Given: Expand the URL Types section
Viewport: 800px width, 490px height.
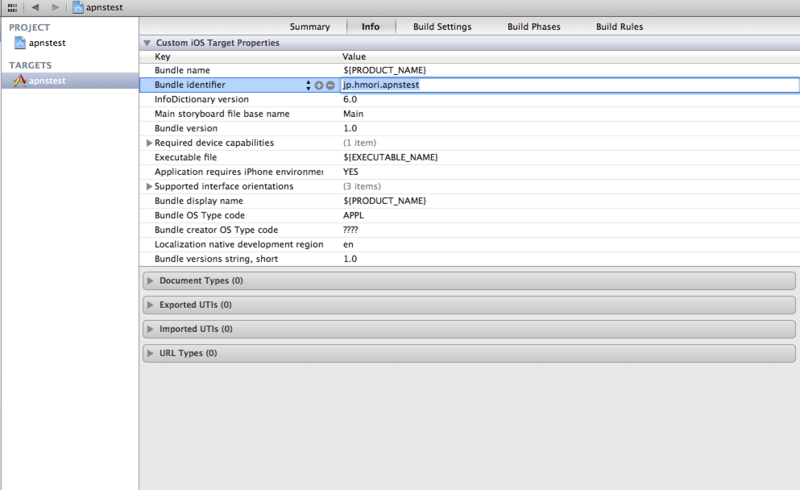Looking at the screenshot, I should pos(150,353).
